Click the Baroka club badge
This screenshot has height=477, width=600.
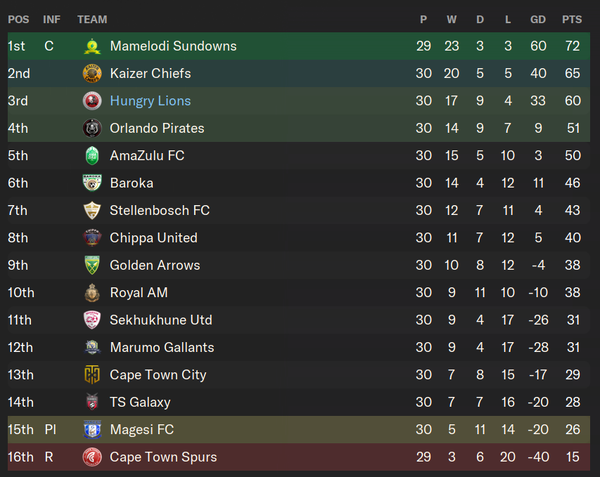click(92, 183)
